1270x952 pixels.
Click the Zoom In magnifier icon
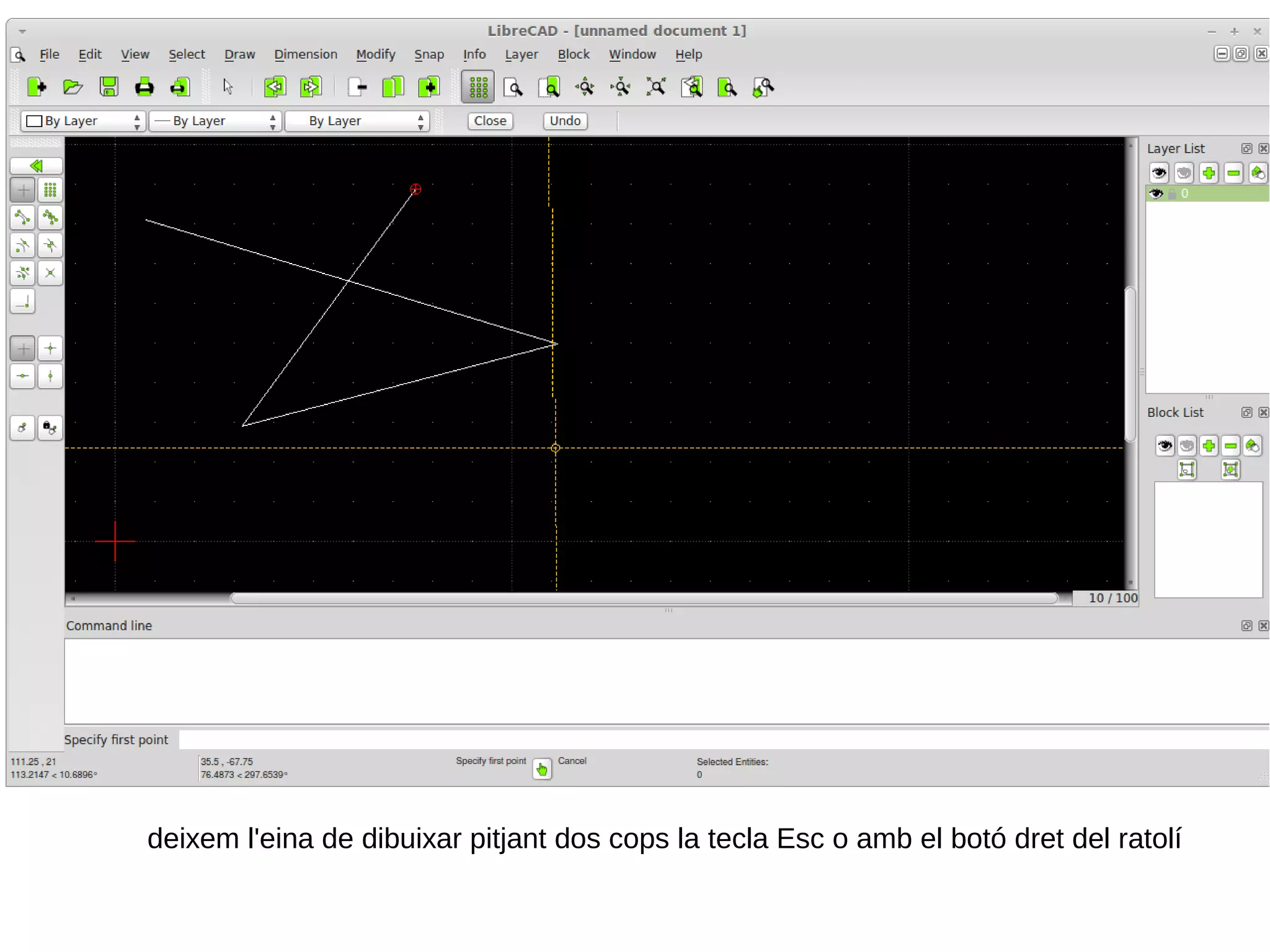tap(585, 87)
